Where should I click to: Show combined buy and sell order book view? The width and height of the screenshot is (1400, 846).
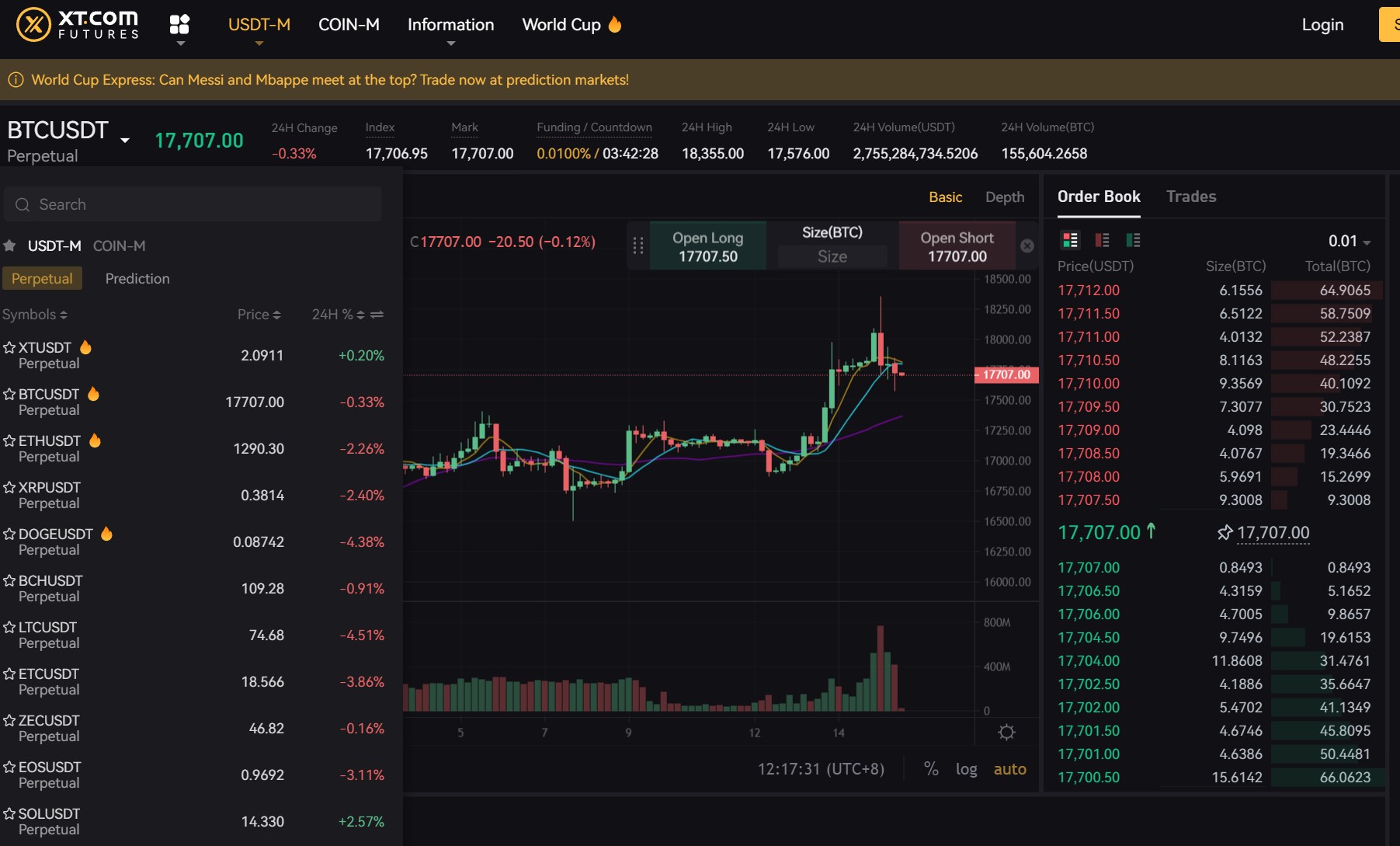[1070, 240]
